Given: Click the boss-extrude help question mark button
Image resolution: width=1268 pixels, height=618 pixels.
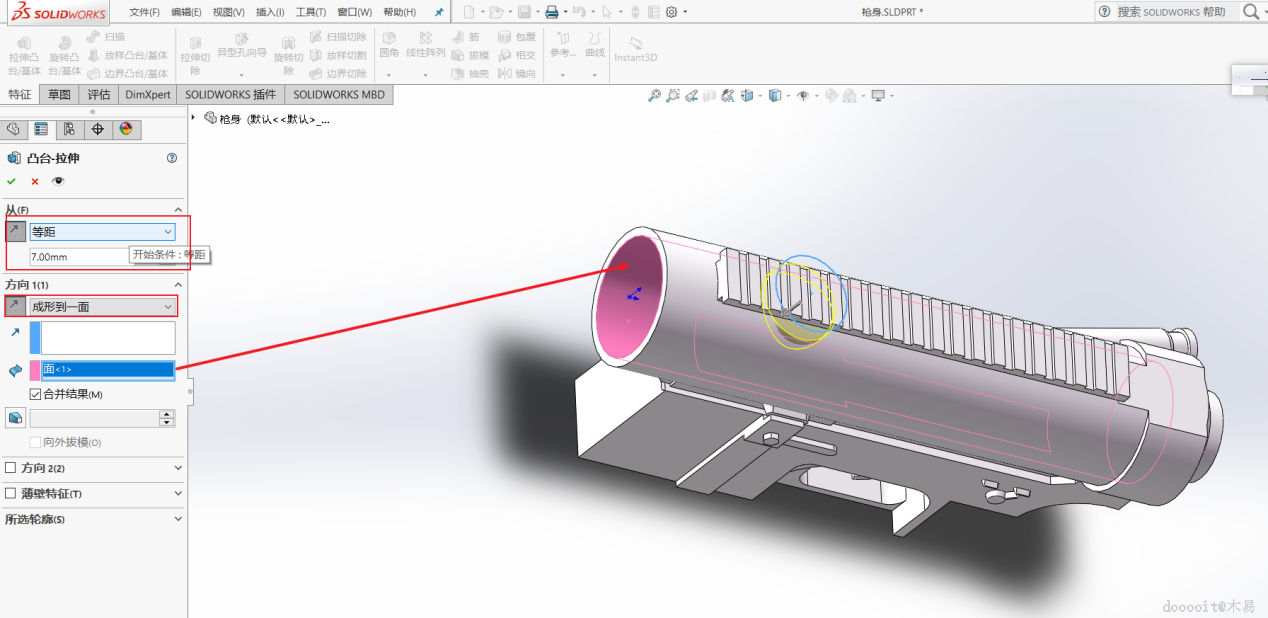Looking at the screenshot, I should pyautogui.click(x=172, y=158).
